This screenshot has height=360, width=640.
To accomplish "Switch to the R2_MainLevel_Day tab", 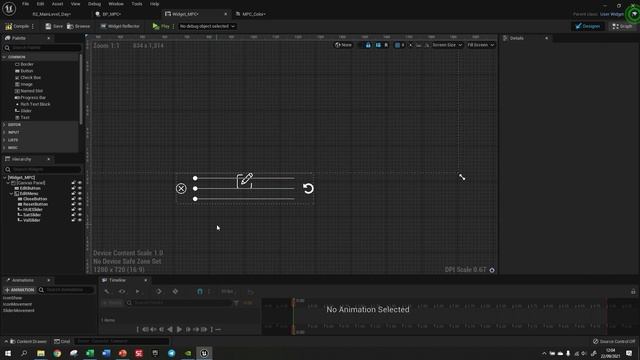I will (51, 14).
